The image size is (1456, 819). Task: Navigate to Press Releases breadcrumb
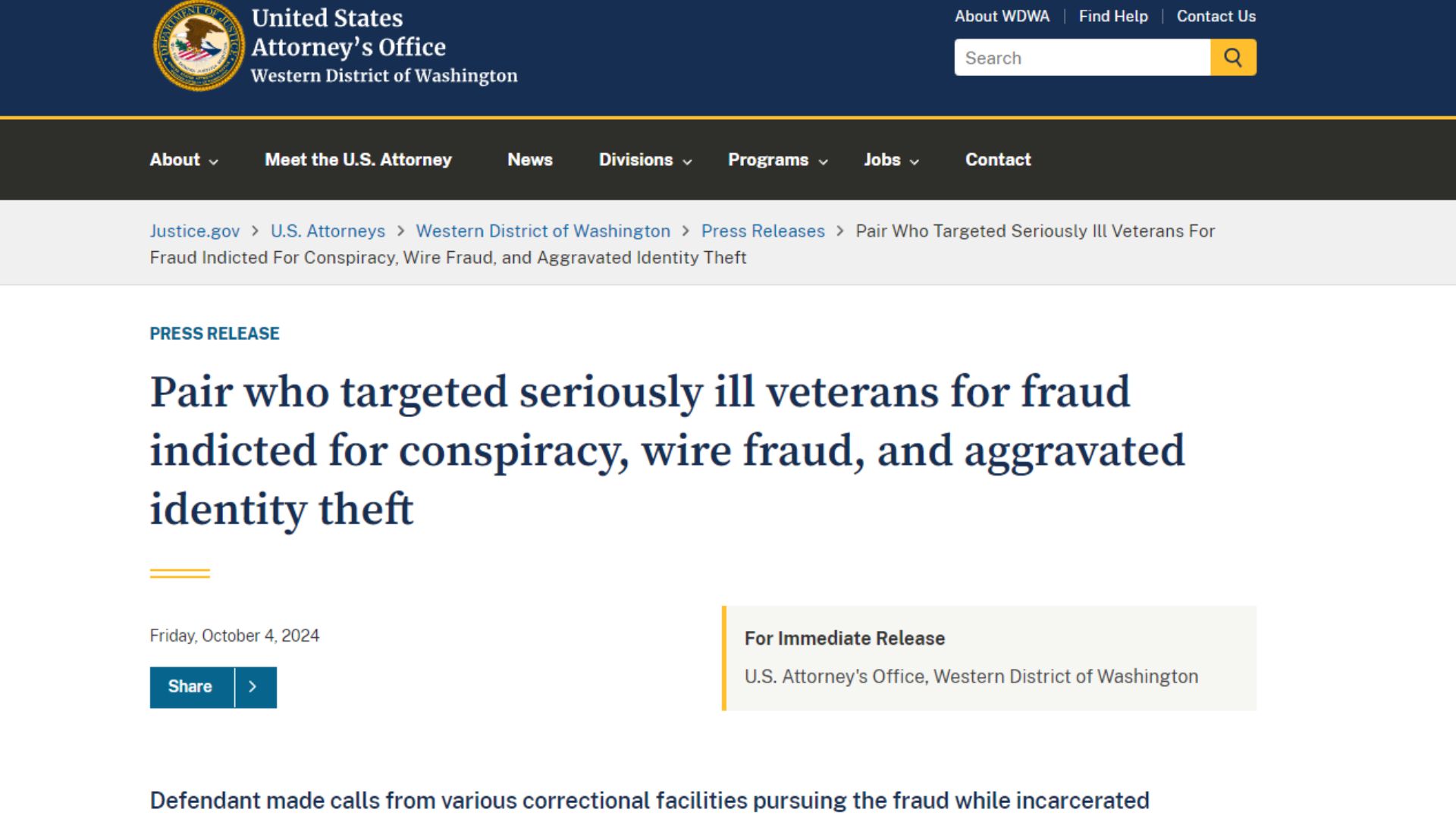(763, 231)
